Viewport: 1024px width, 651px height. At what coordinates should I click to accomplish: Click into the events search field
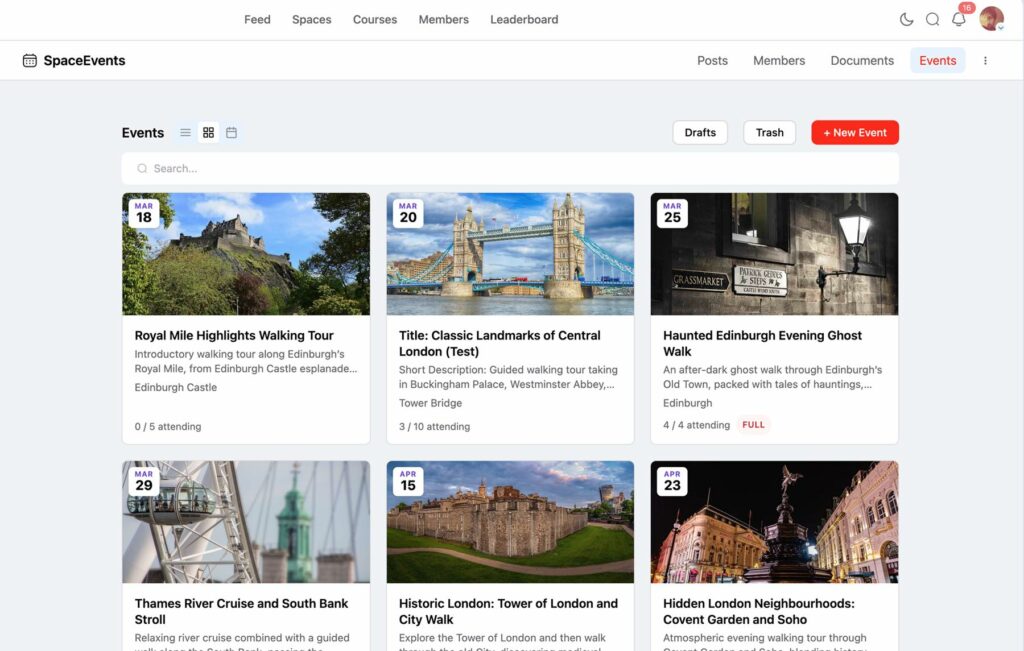coord(510,169)
